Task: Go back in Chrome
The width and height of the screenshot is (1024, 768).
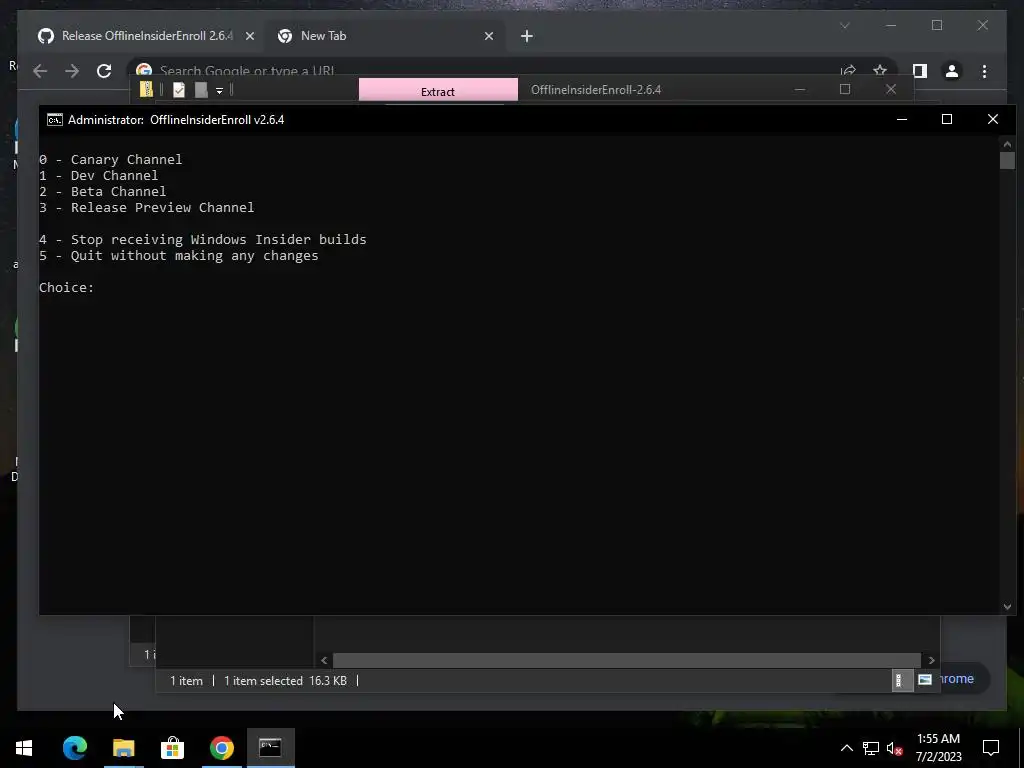Action: click(40, 71)
